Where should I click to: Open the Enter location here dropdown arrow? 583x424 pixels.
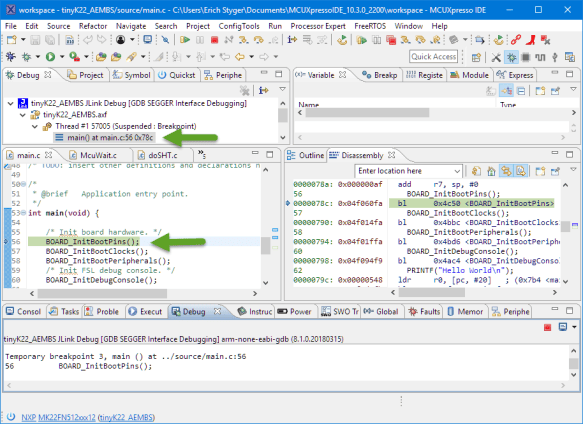457,171
